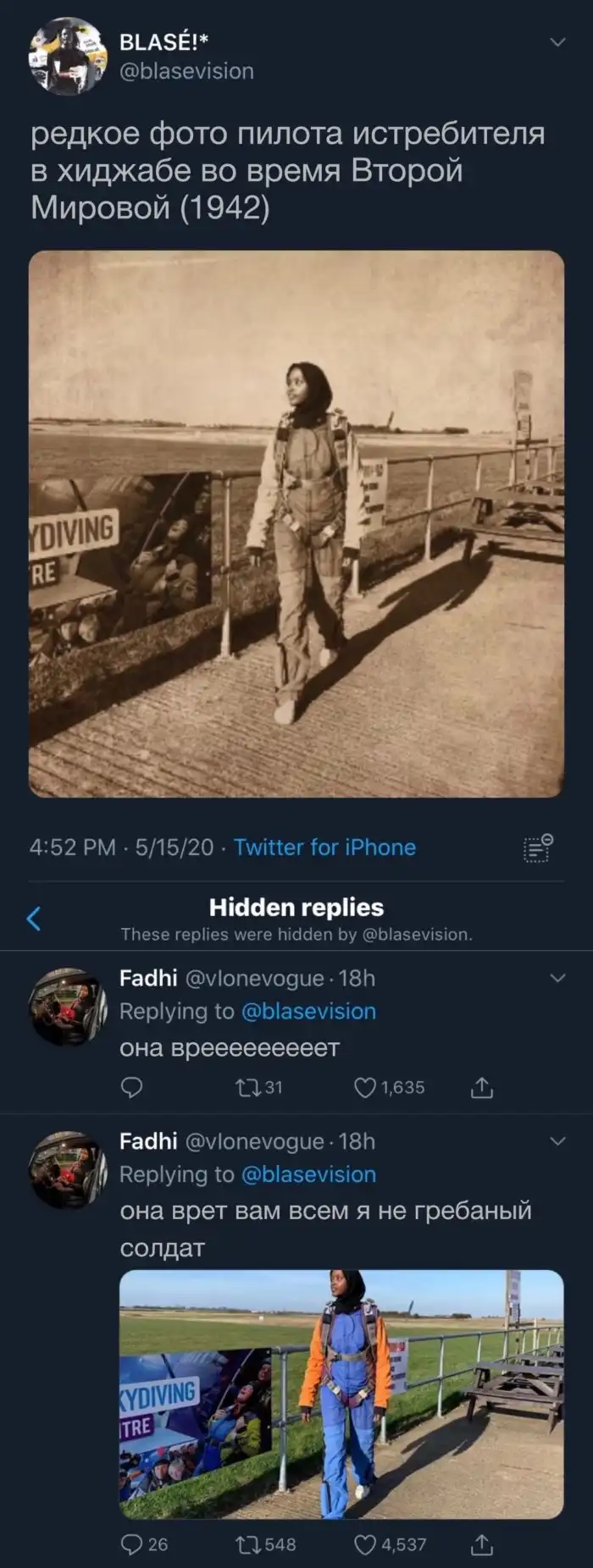Screen dimensions: 593x1568
Task: Open @blasevision mention in first reply
Action: coord(308,1011)
